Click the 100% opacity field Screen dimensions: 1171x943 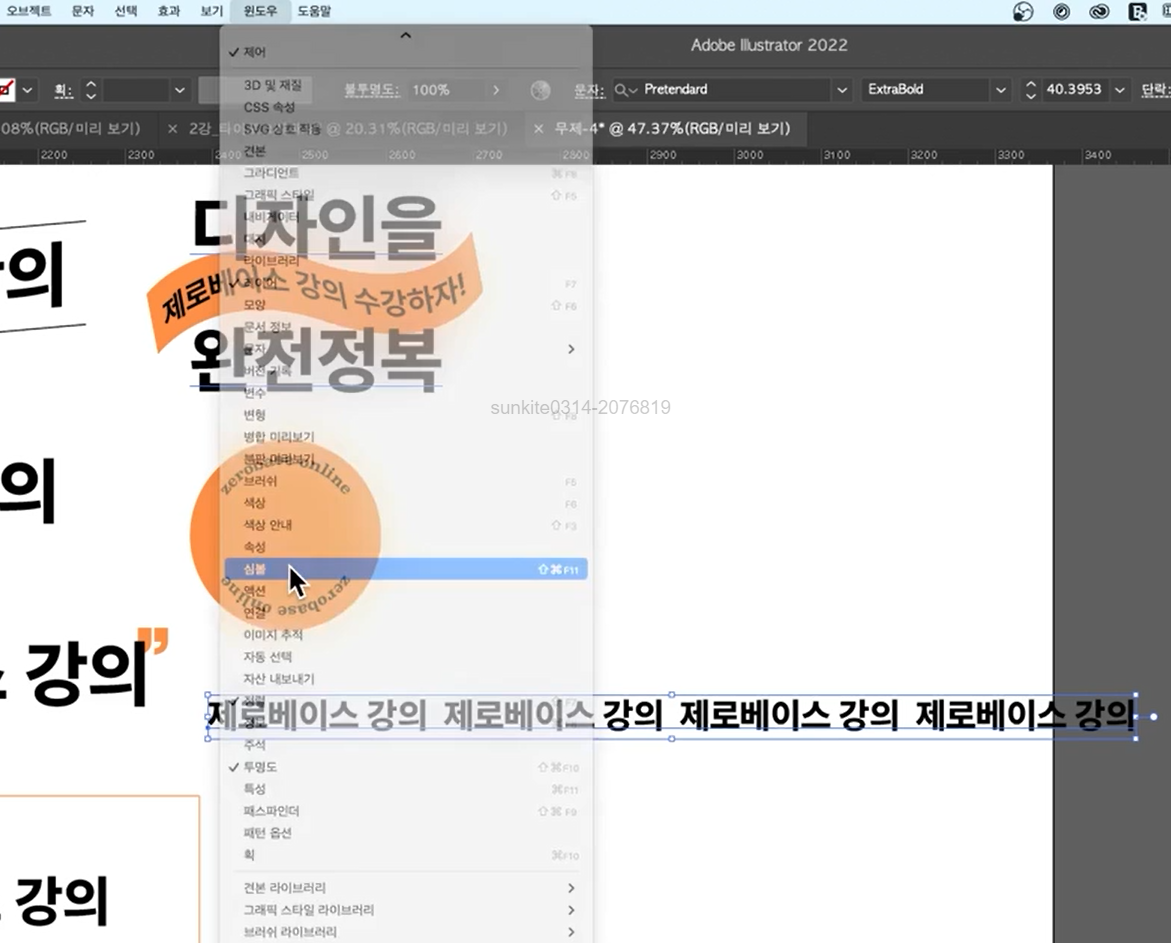click(446, 90)
